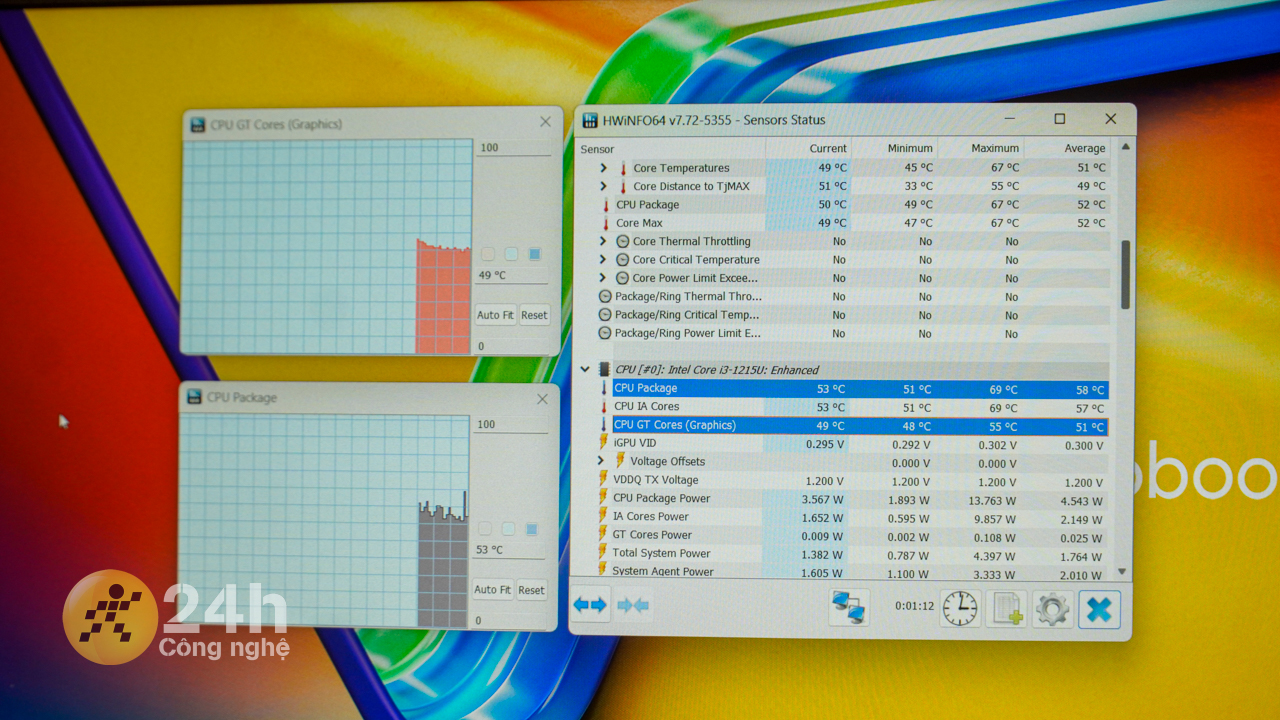The height and width of the screenshot is (720, 1280).
Task: Select the 13.763 W maximum value of CPU Package Power
Action: pos(993,500)
